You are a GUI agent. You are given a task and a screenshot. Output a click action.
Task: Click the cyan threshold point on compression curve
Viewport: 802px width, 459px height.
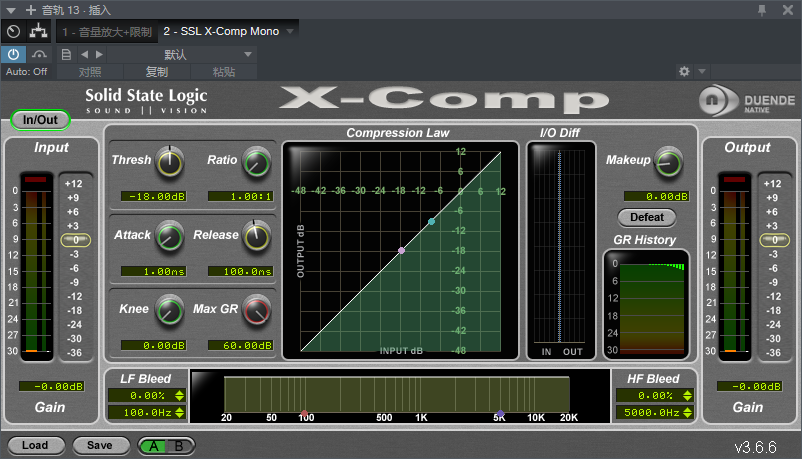coord(432,222)
